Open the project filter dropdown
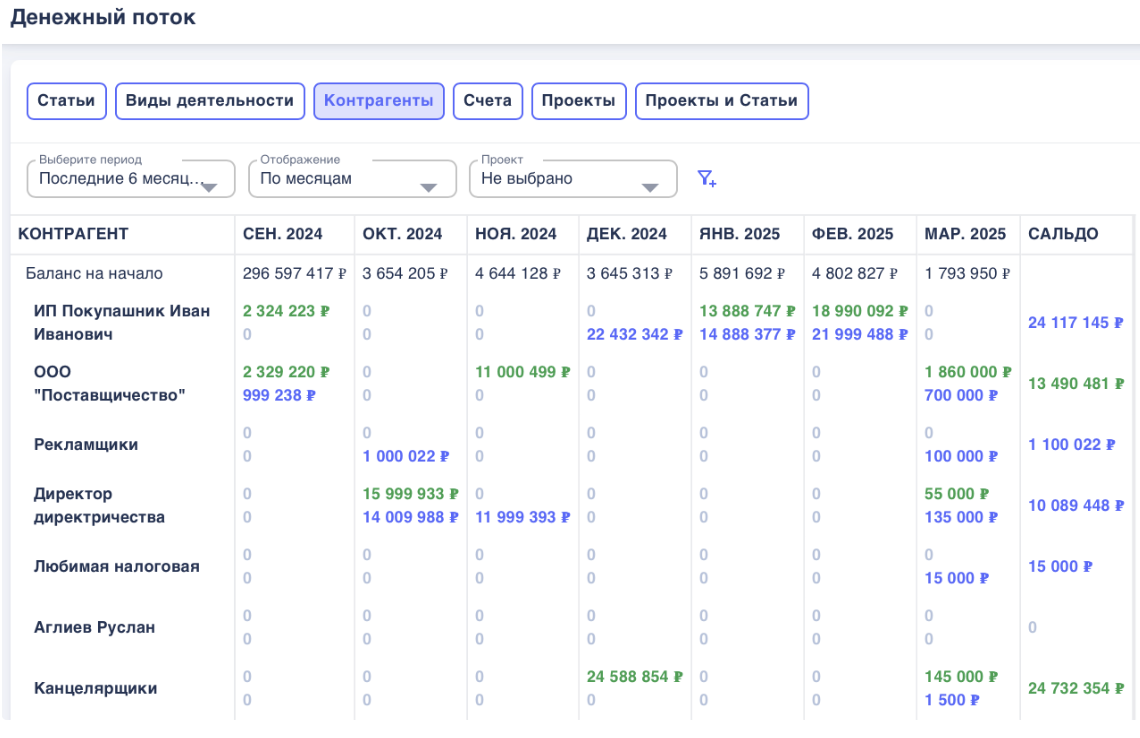The image size is (1140, 738). [572, 179]
